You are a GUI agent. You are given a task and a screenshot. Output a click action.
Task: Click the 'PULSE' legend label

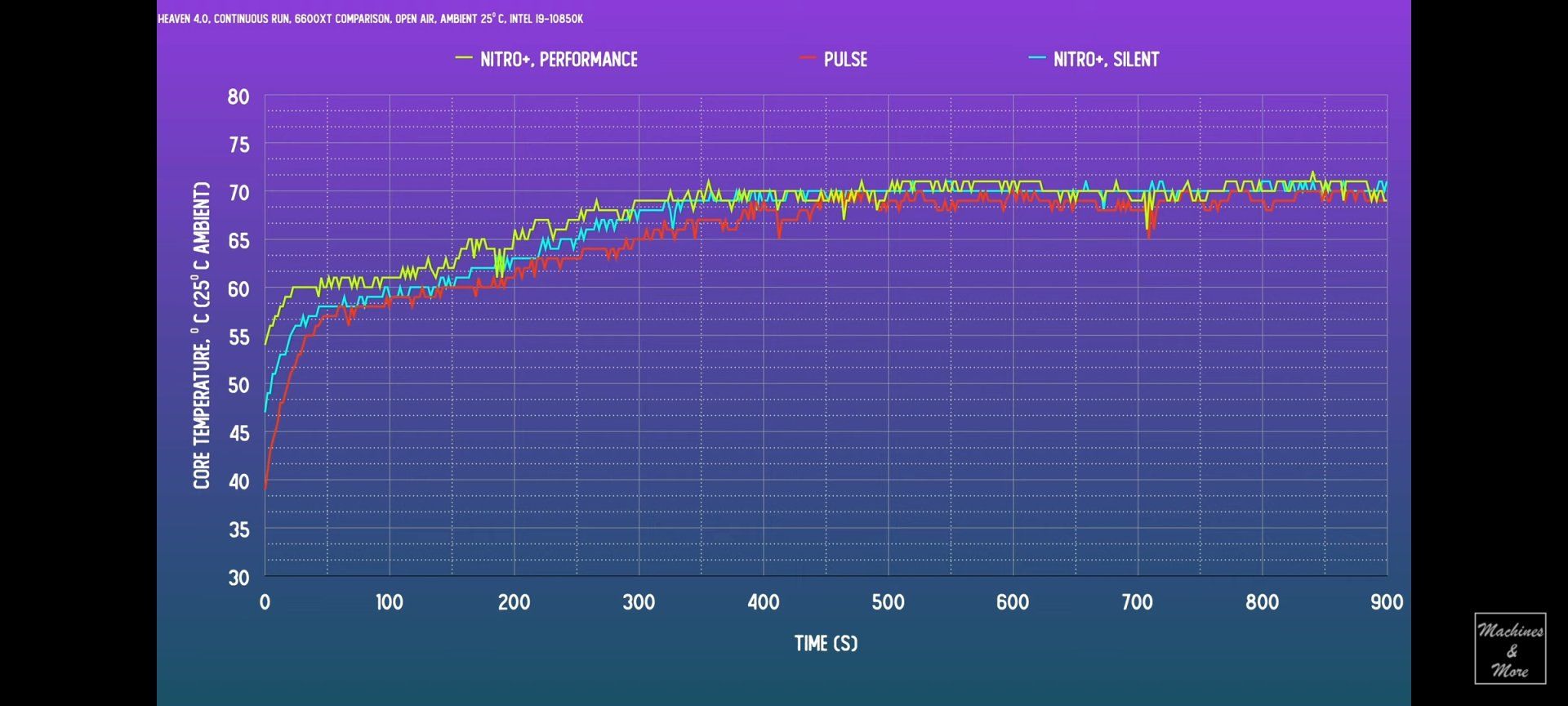(845, 59)
